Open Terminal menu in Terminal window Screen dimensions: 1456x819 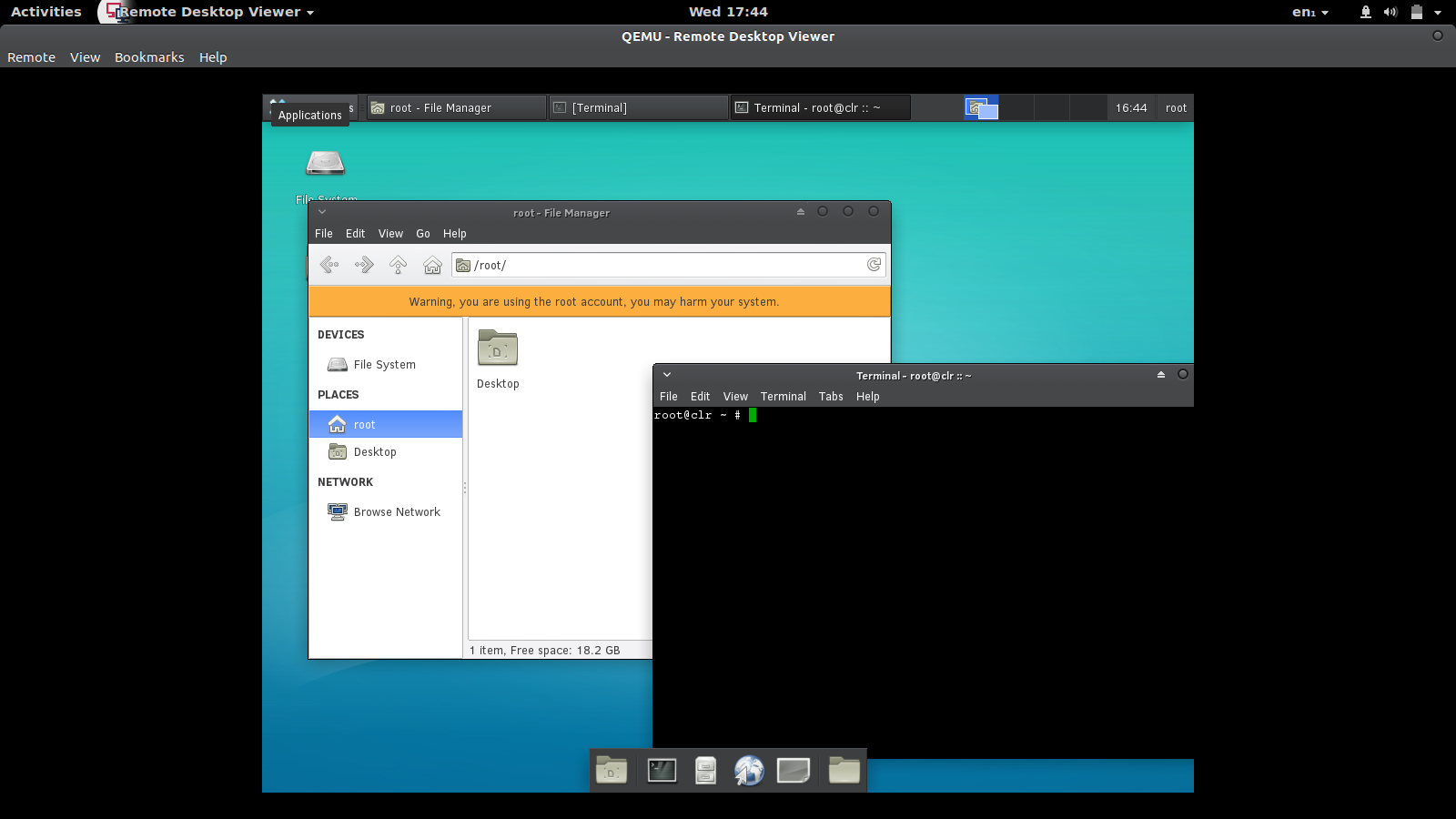784,397
